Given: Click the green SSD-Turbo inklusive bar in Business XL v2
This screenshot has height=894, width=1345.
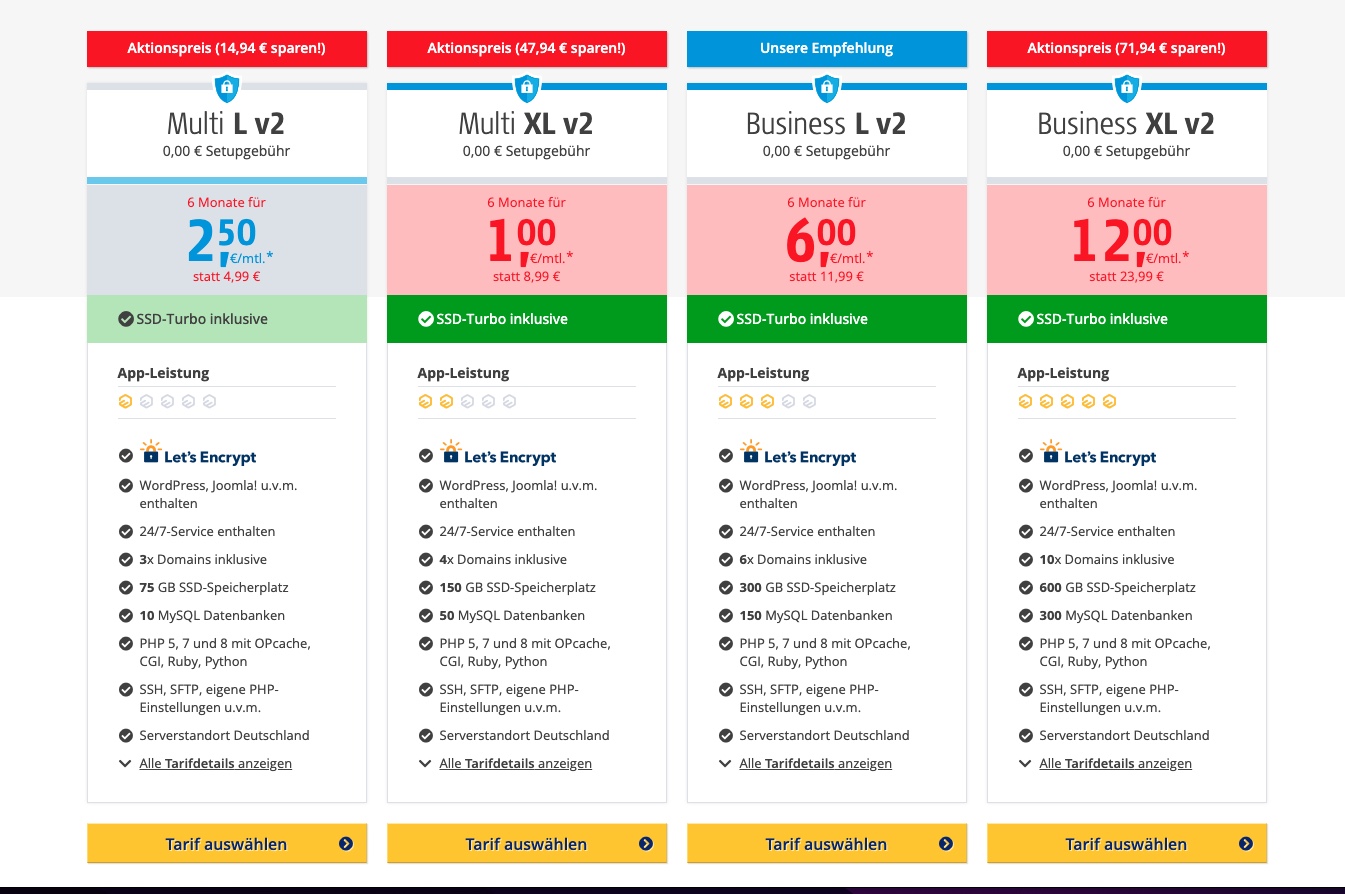Looking at the screenshot, I should (x=1127, y=319).
